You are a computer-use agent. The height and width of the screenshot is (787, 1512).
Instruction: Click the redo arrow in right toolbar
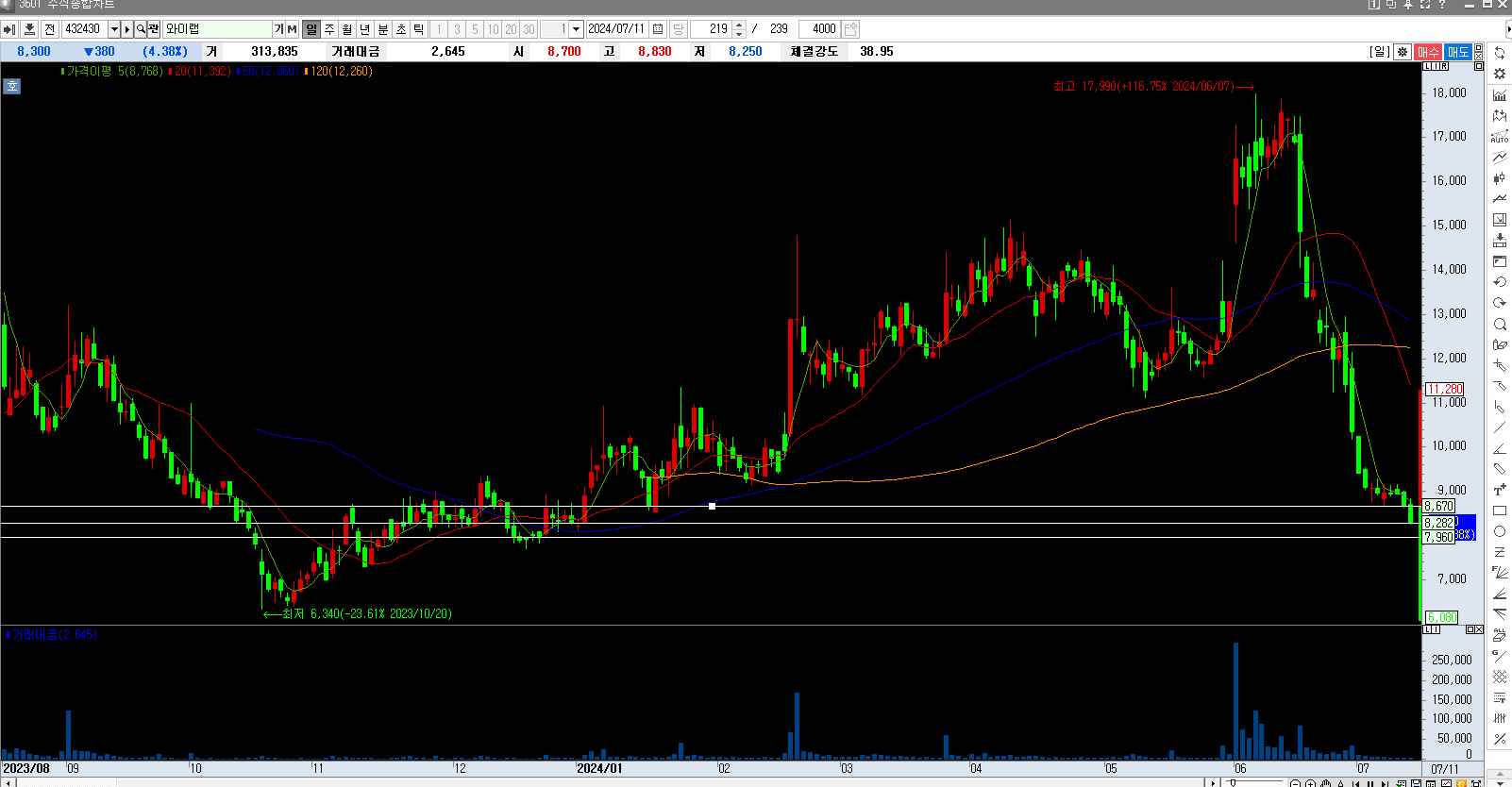pyautogui.click(x=1500, y=303)
